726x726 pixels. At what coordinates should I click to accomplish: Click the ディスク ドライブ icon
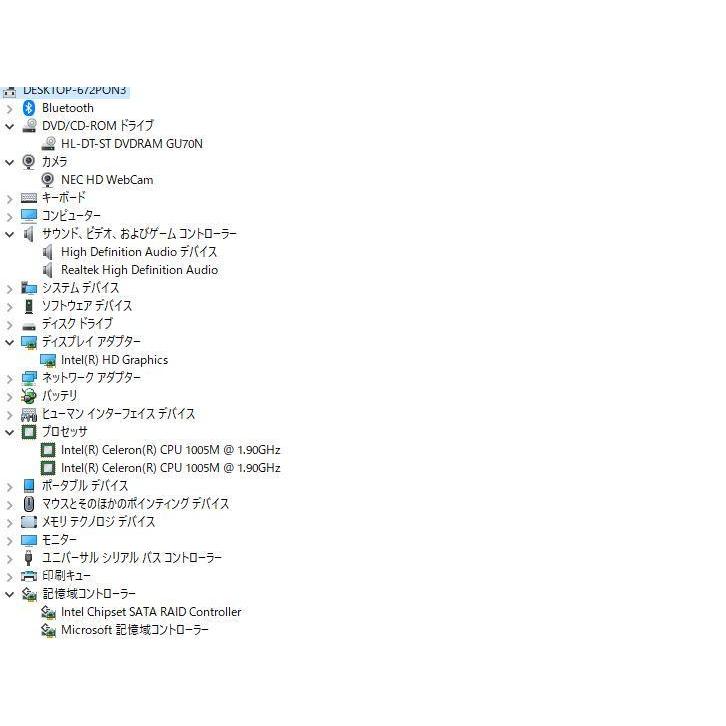coord(29,326)
